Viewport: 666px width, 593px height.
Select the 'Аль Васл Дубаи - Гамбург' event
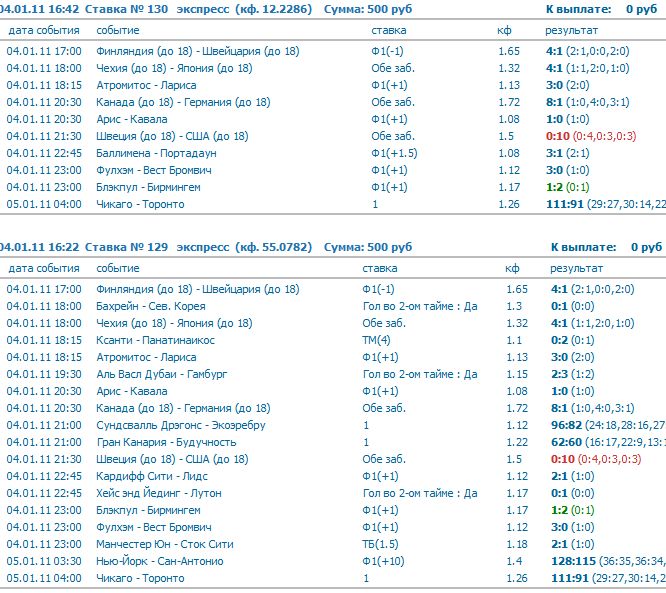[161, 374]
